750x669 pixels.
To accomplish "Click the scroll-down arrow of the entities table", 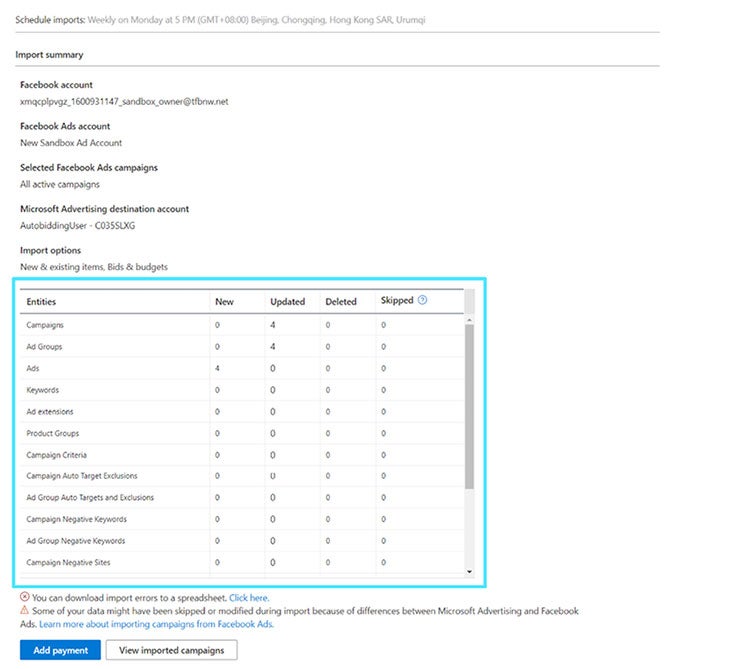I will (x=469, y=571).
